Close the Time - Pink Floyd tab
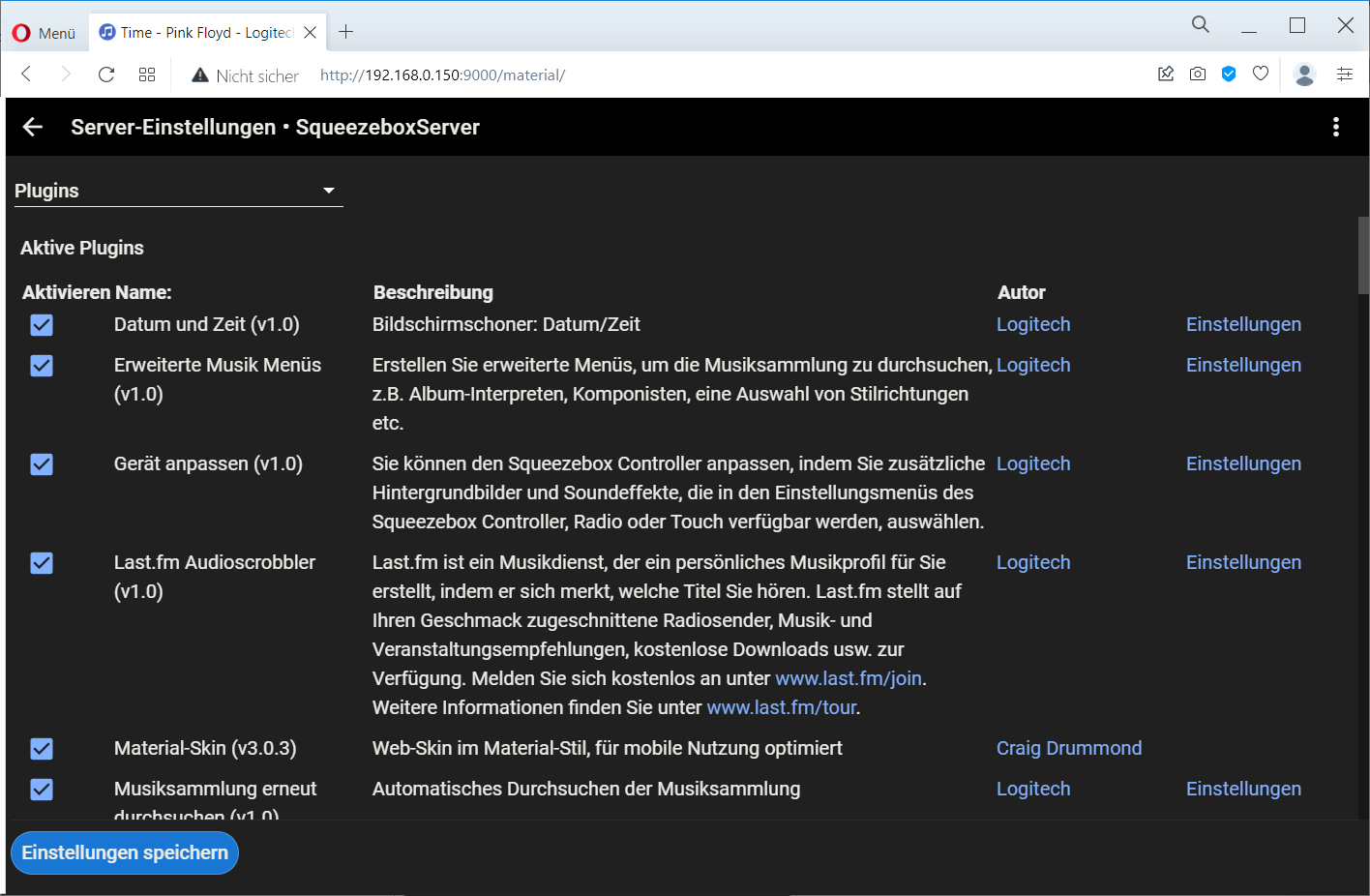The height and width of the screenshot is (896, 1370). coord(310,33)
